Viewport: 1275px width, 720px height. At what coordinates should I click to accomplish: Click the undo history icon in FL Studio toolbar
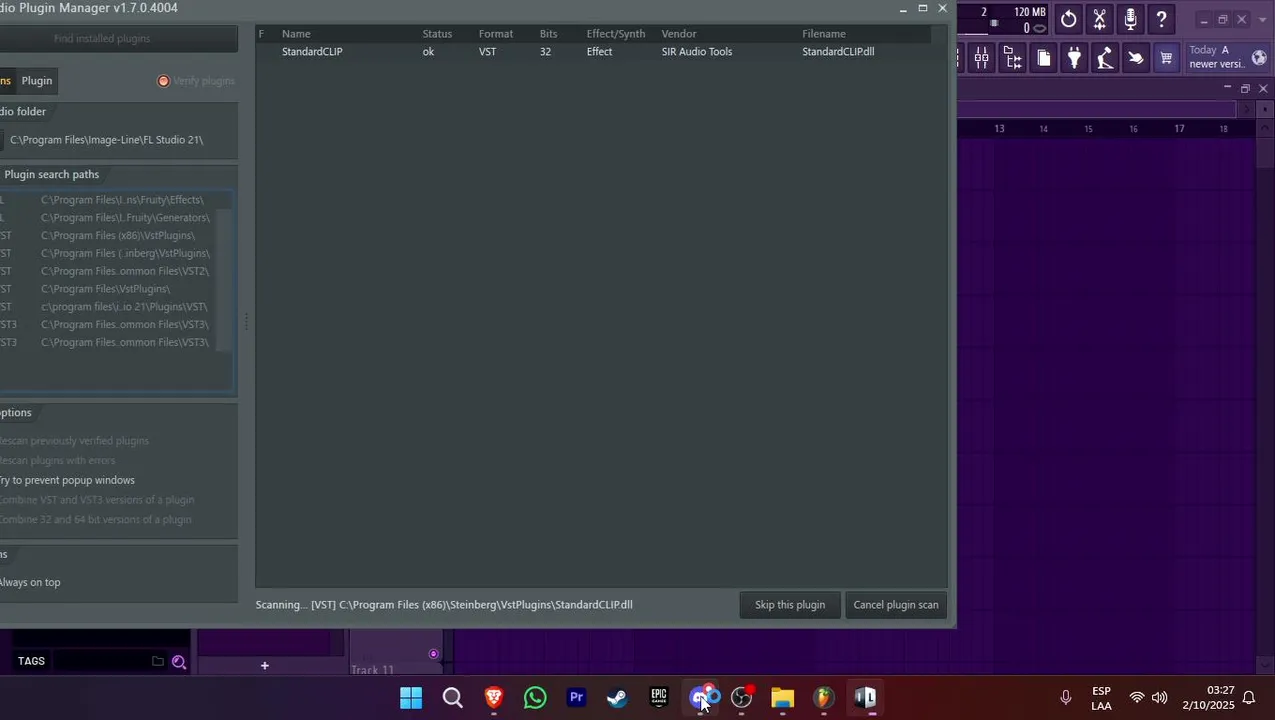[1068, 19]
